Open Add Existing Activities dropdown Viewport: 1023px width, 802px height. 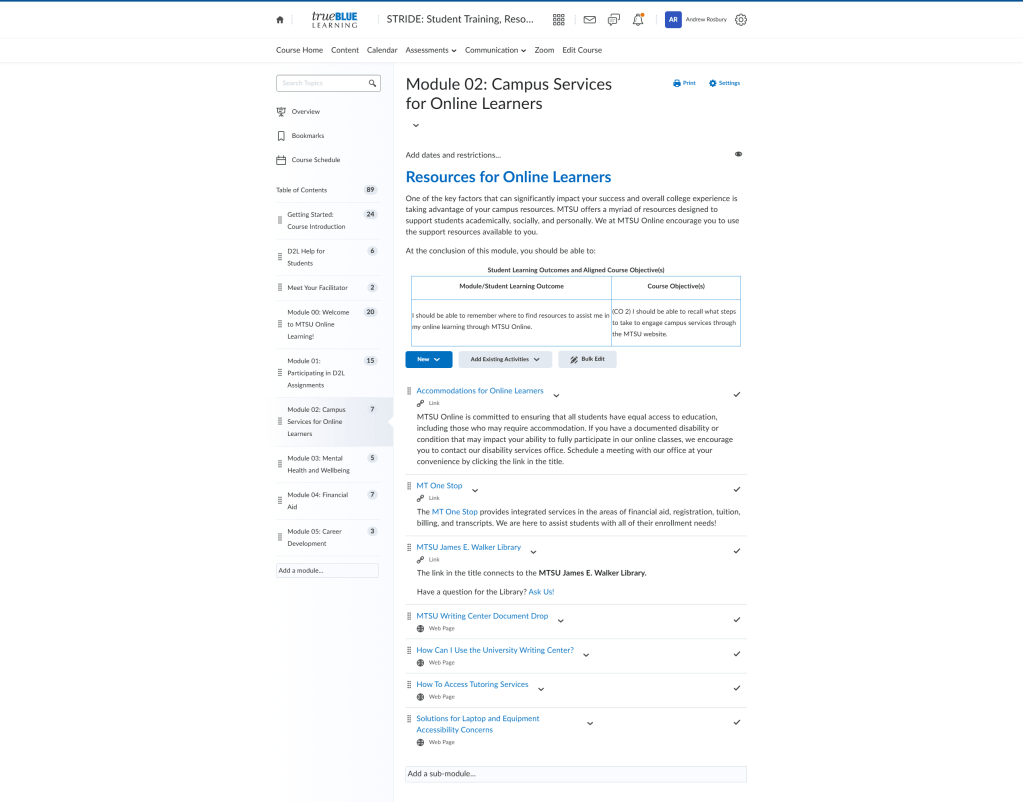click(x=504, y=359)
